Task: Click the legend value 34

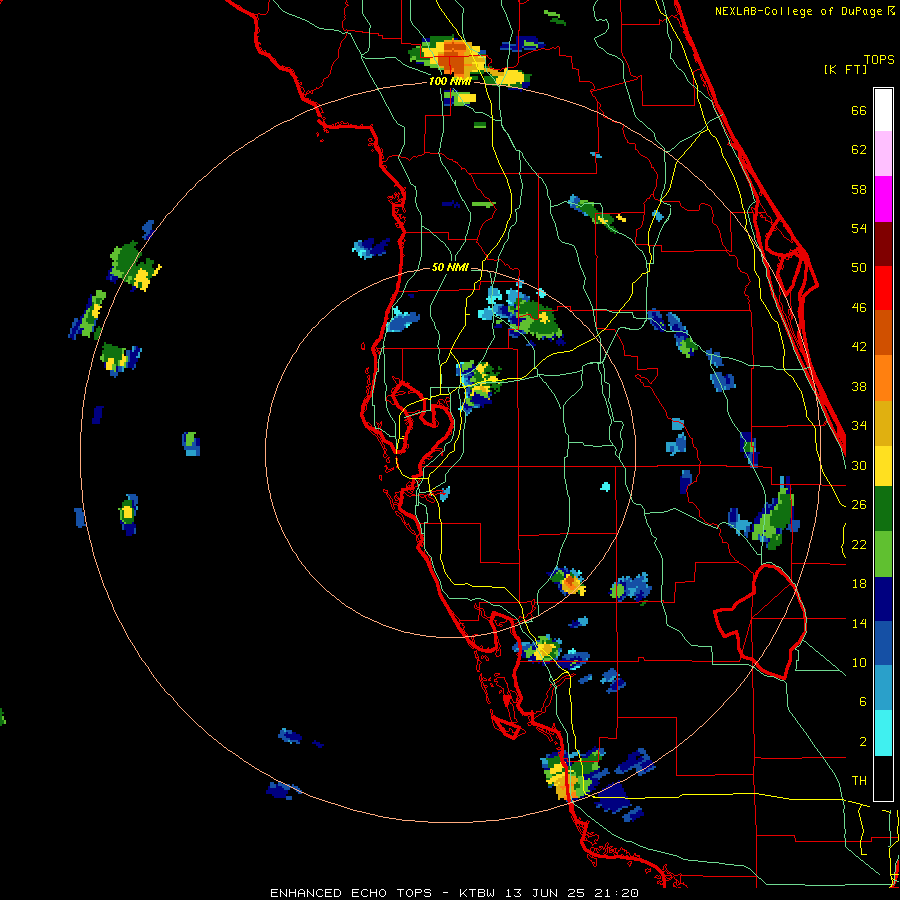Action: 859,426
